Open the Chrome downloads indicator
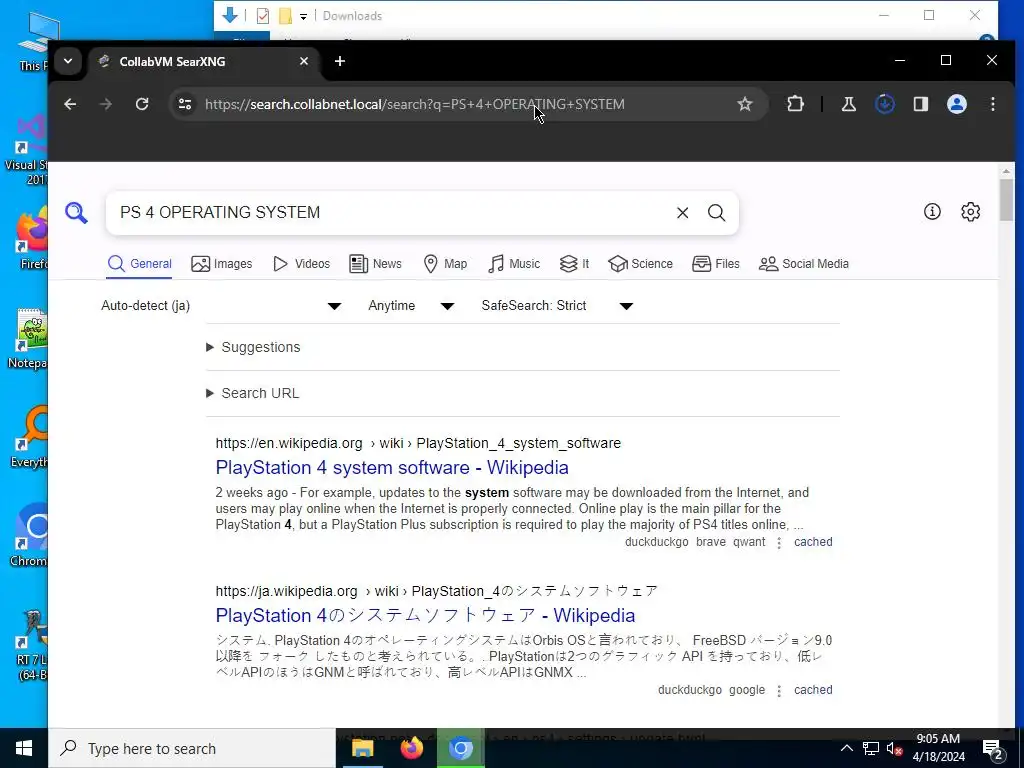1024x768 pixels. coord(884,104)
